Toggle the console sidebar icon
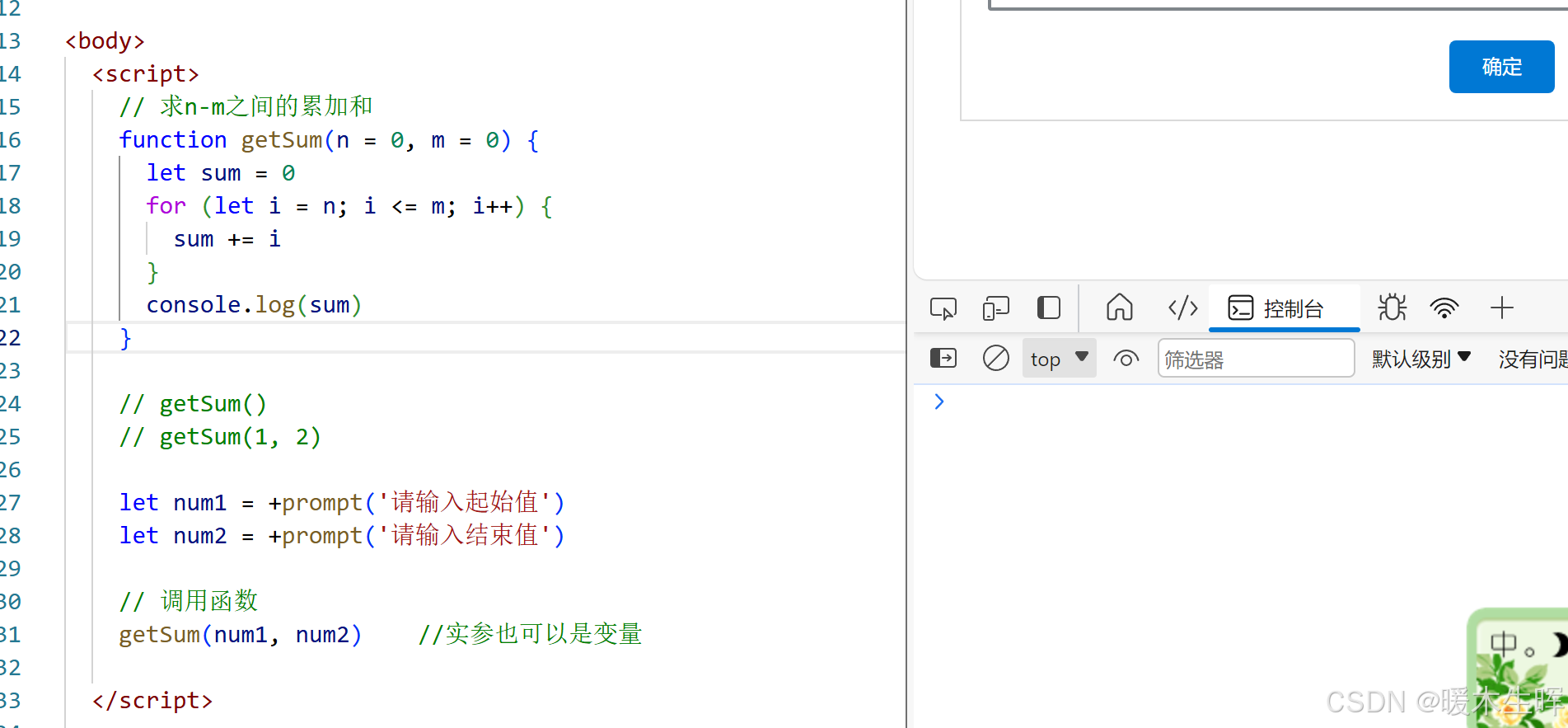Screen dimensions: 1568x728 click(x=943, y=358)
